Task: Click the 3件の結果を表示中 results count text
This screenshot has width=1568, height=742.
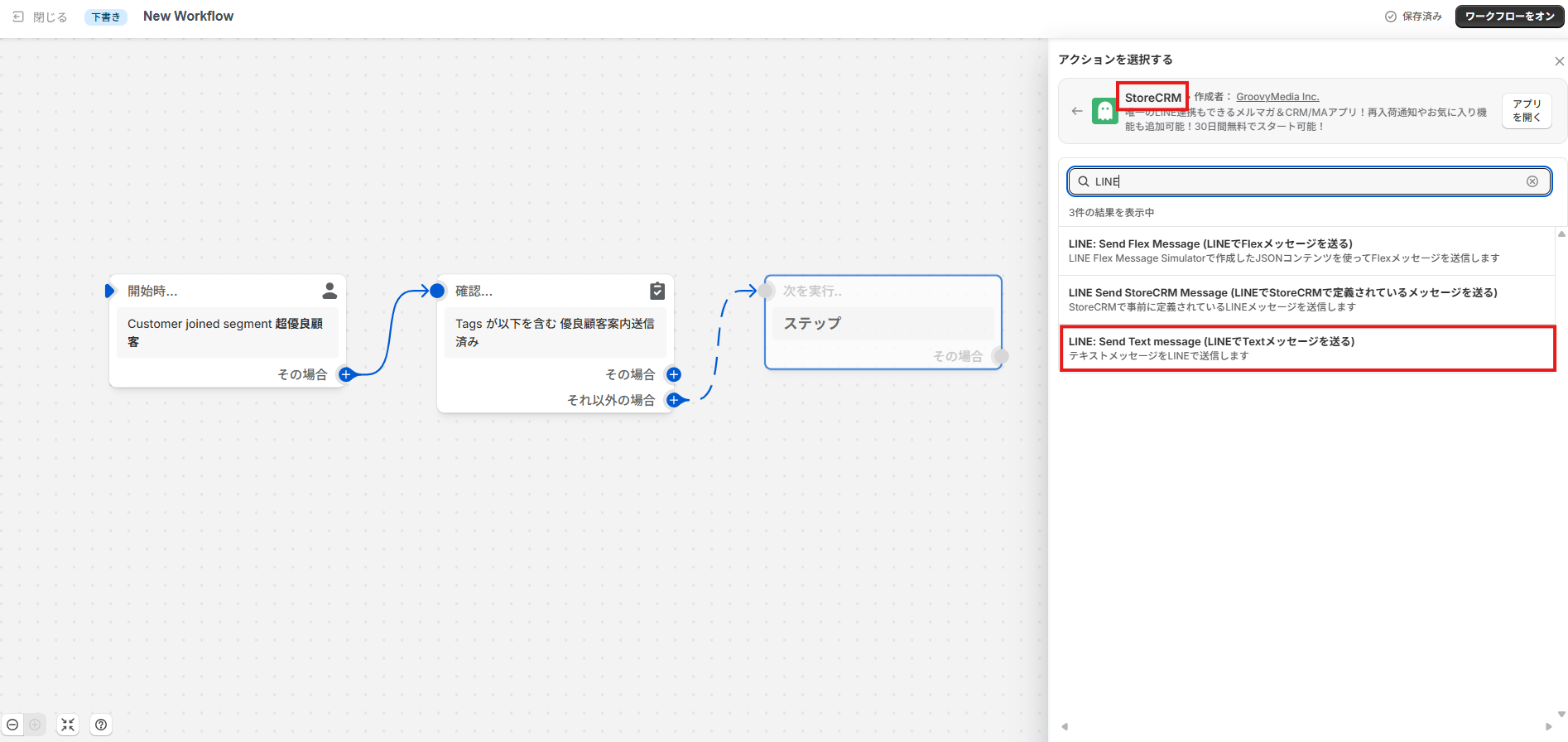Action: (1111, 213)
